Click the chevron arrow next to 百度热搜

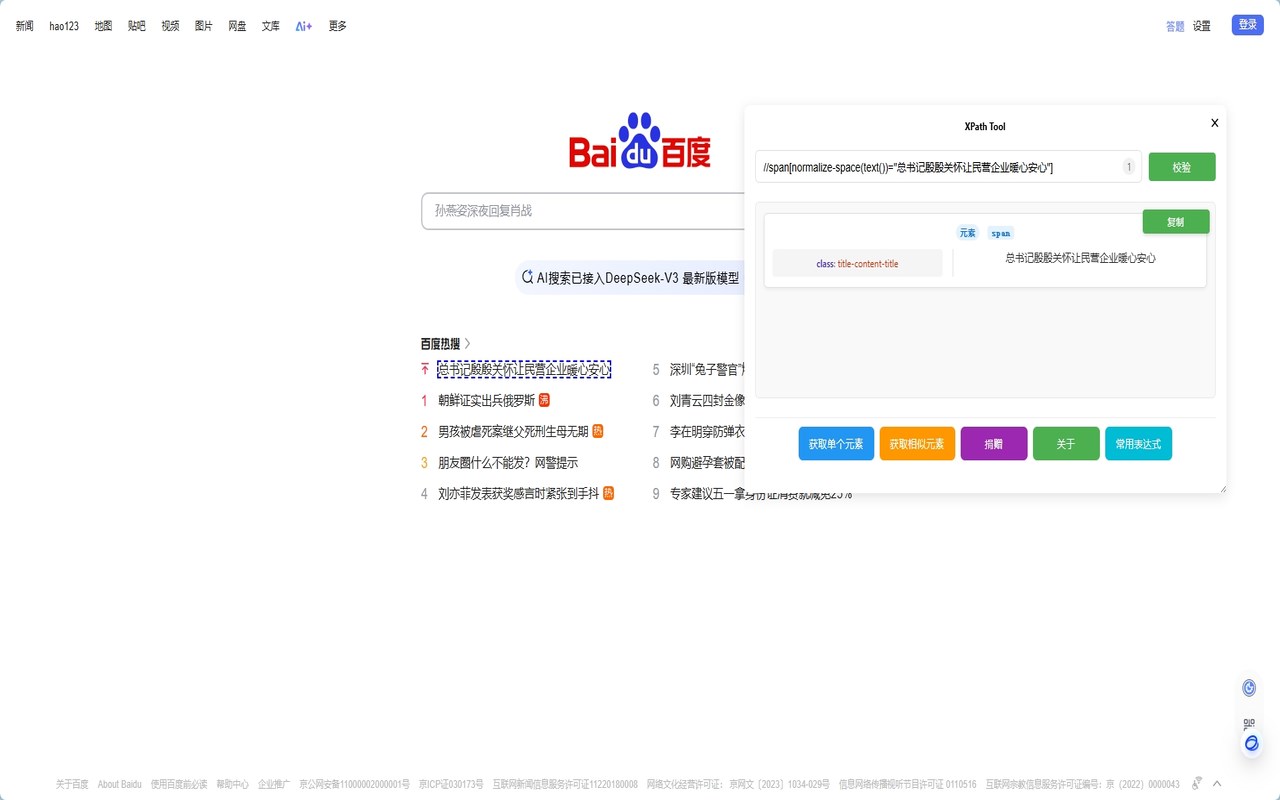(467, 343)
